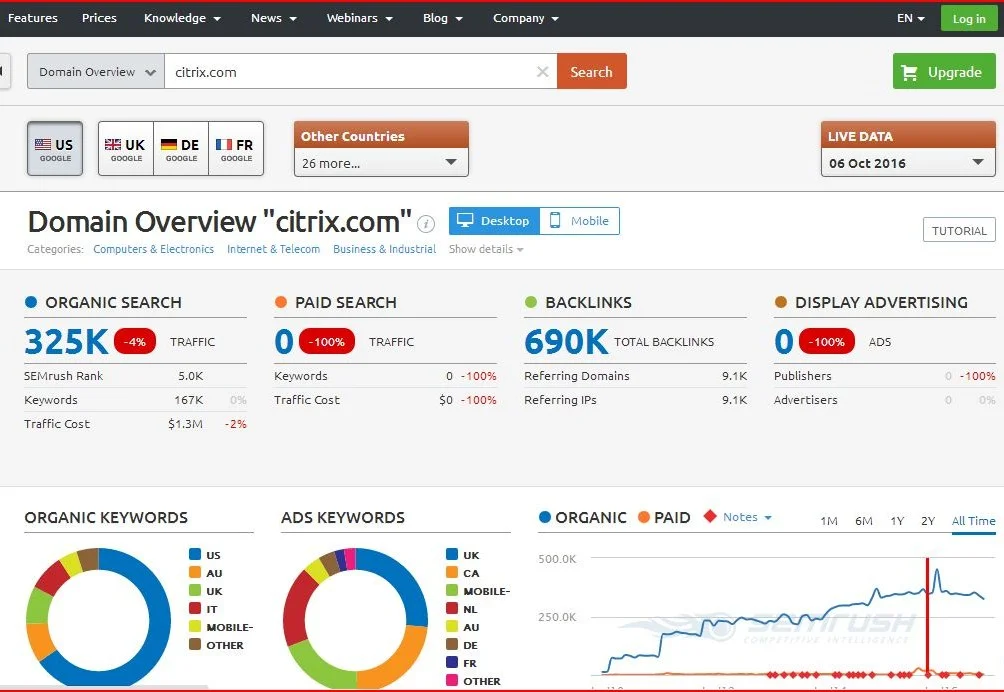Click the pink OTHER swatch in Ads Keywords legend
This screenshot has height=692, width=1004.
coord(452,680)
